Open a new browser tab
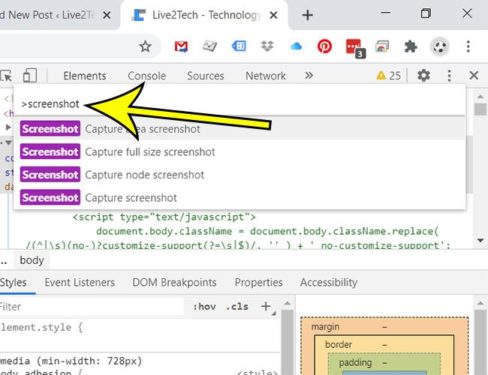Image resolution: width=488 pixels, height=375 pixels. pyautogui.click(x=307, y=15)
